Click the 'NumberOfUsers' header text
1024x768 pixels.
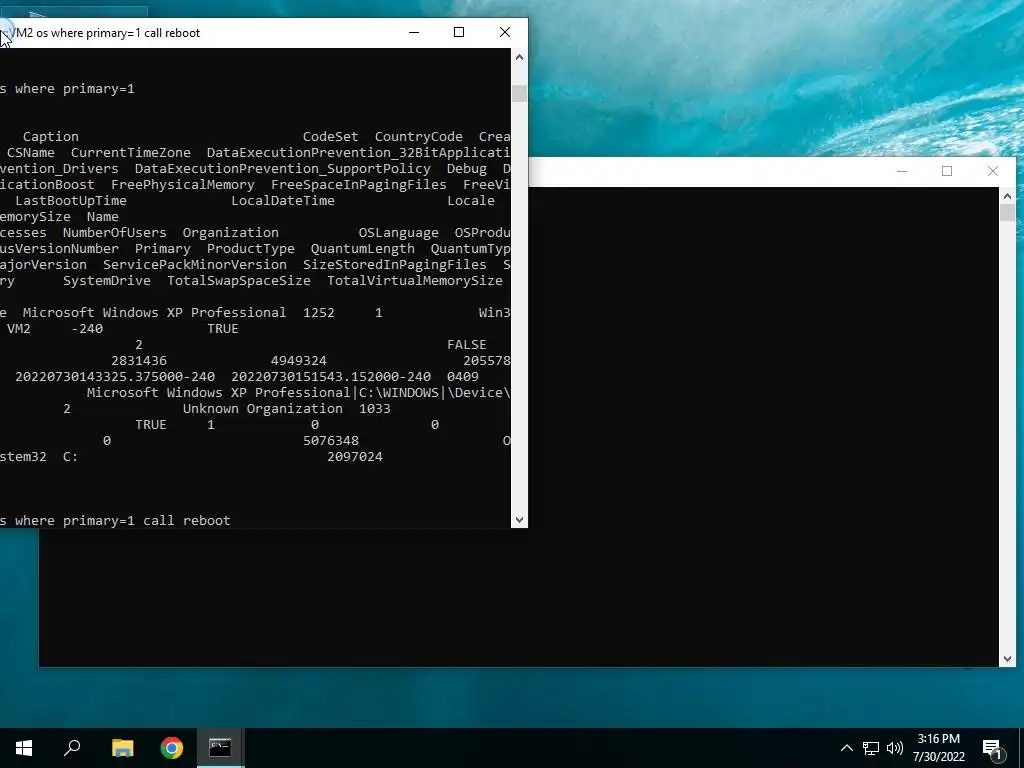pyautogui.click(x=114, y=232)
